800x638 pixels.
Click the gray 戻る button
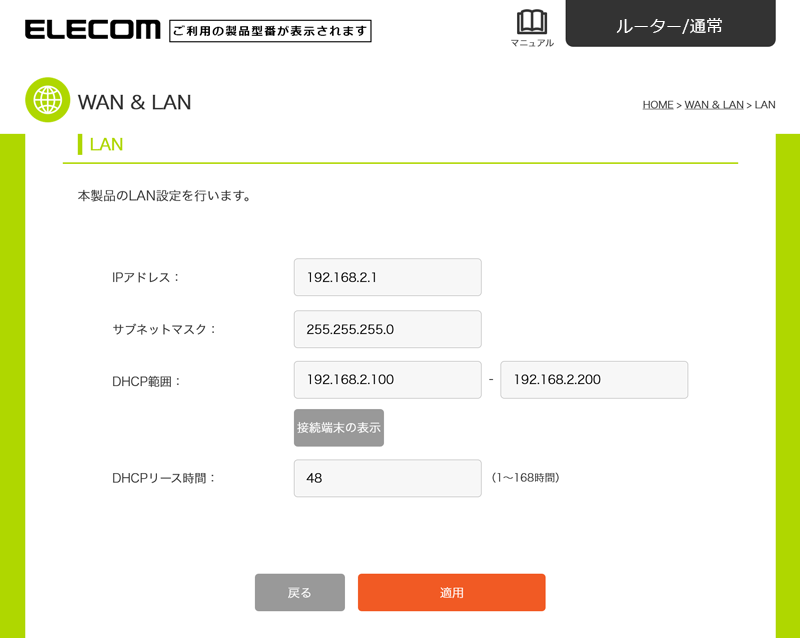(x=299, y=592)
